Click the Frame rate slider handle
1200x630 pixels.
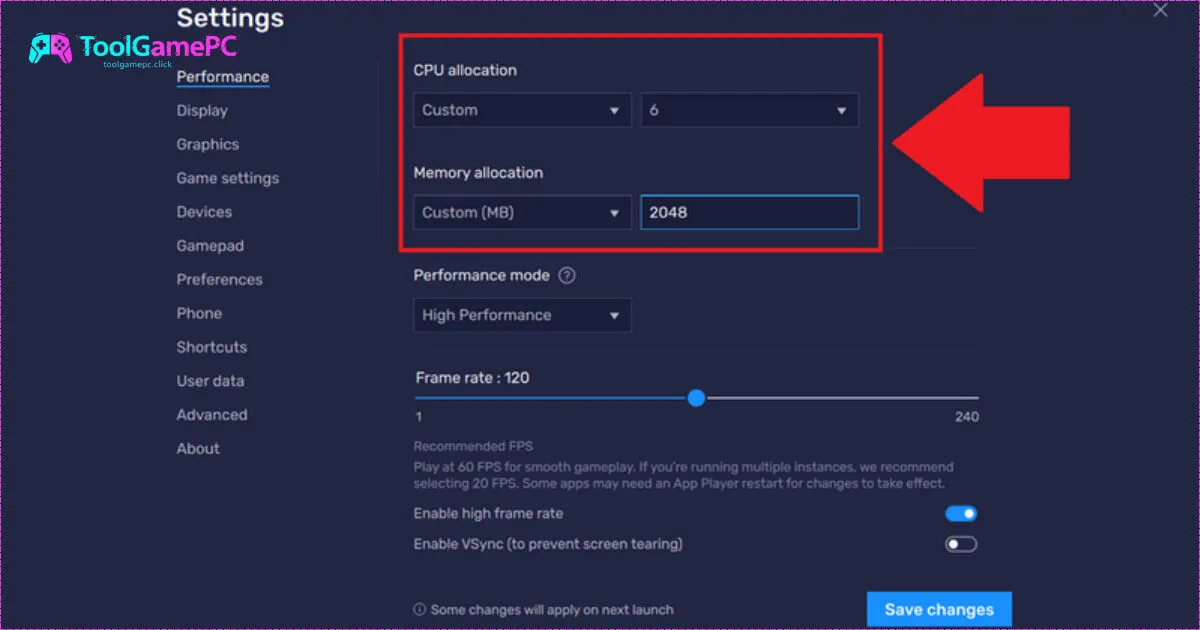tap(697, 398)
